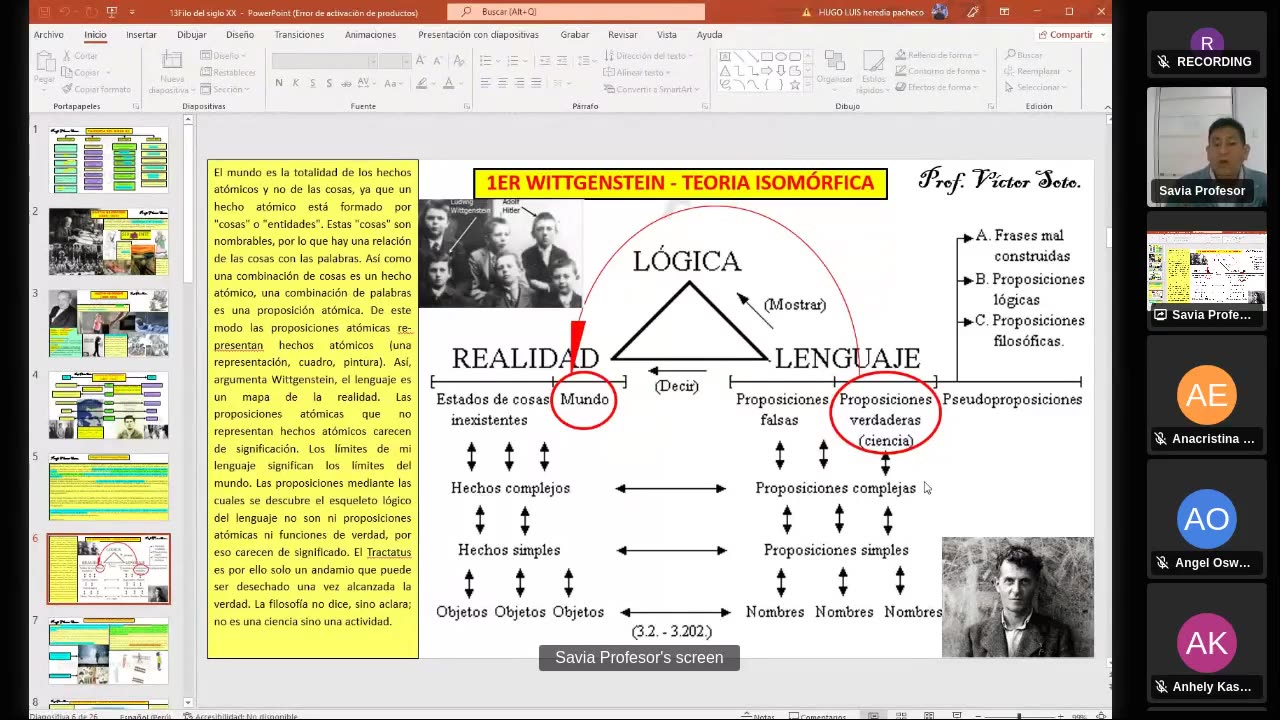Click the Buscar magnifier in Edición group

point(1011,55)
